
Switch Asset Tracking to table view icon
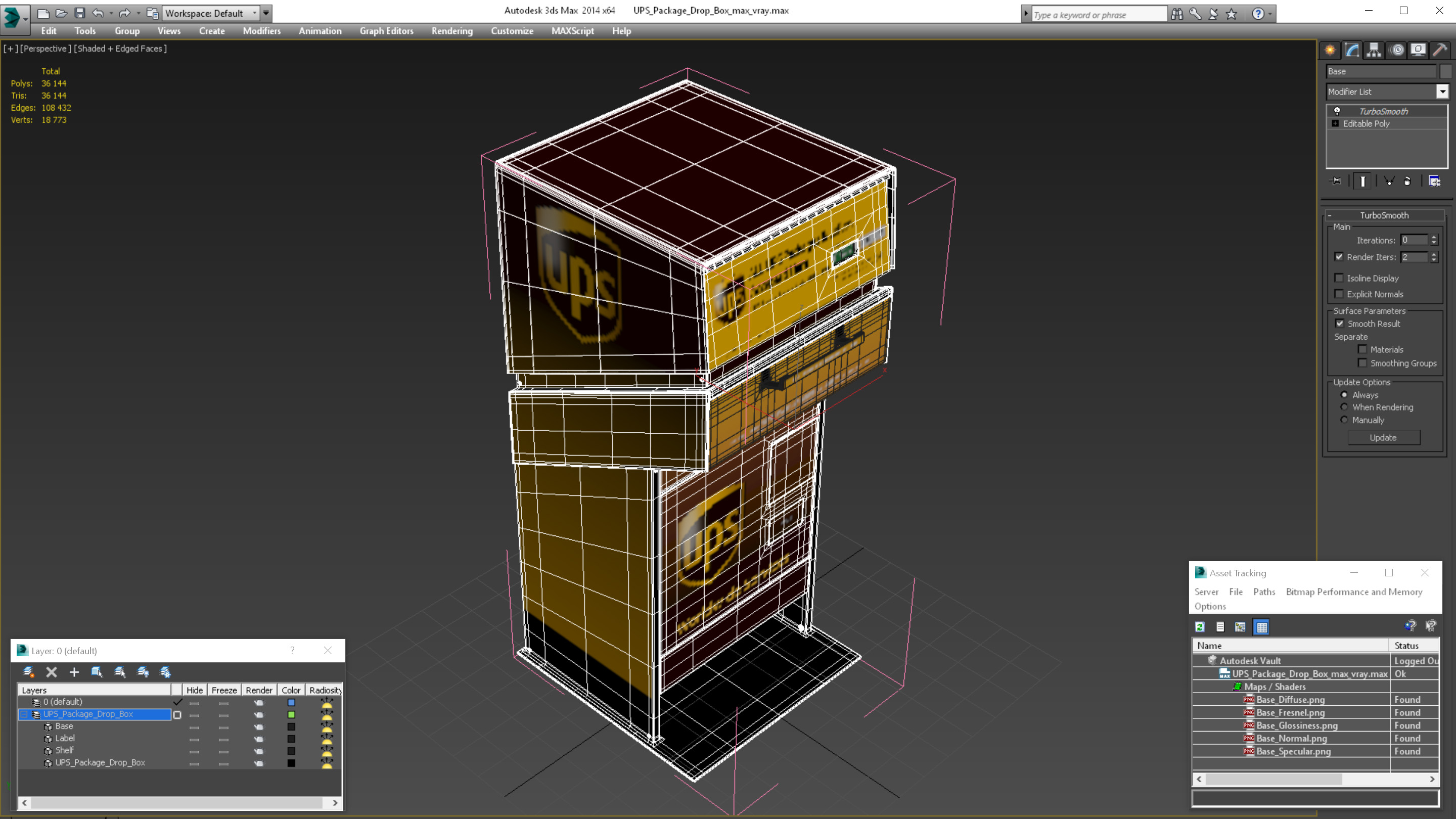(1261, 626)
